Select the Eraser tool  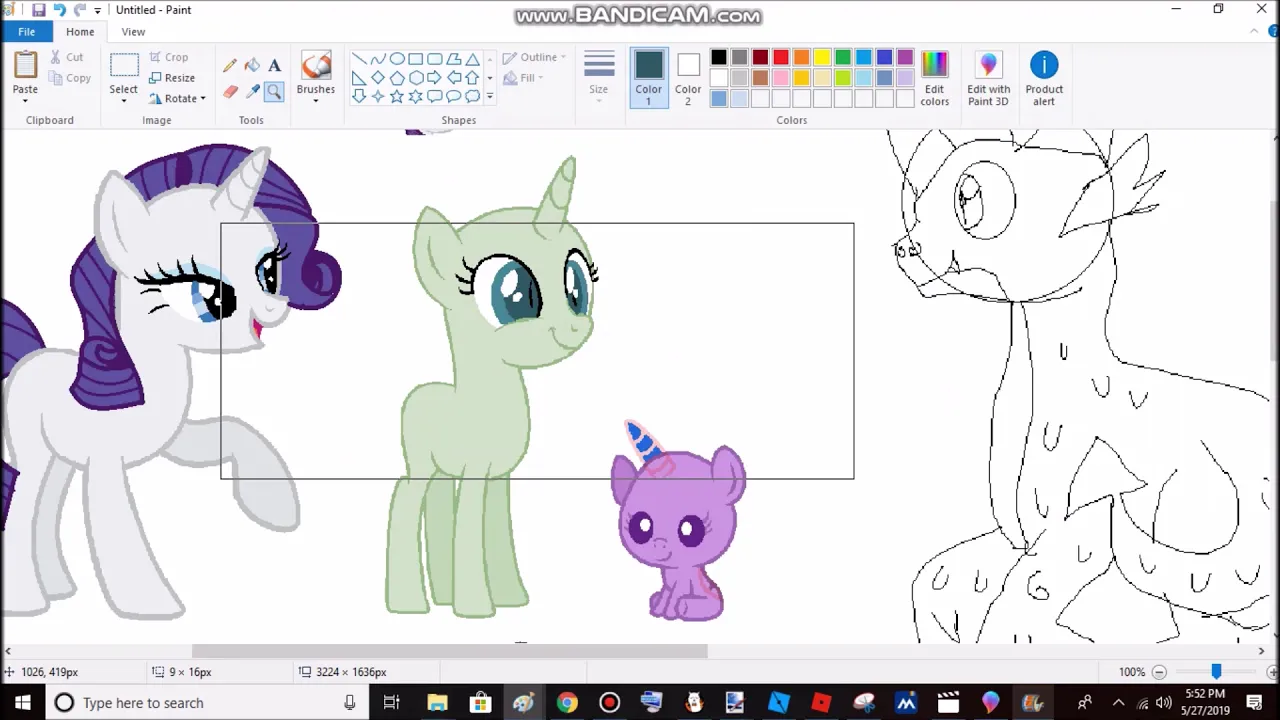click(x=230, y=92)
